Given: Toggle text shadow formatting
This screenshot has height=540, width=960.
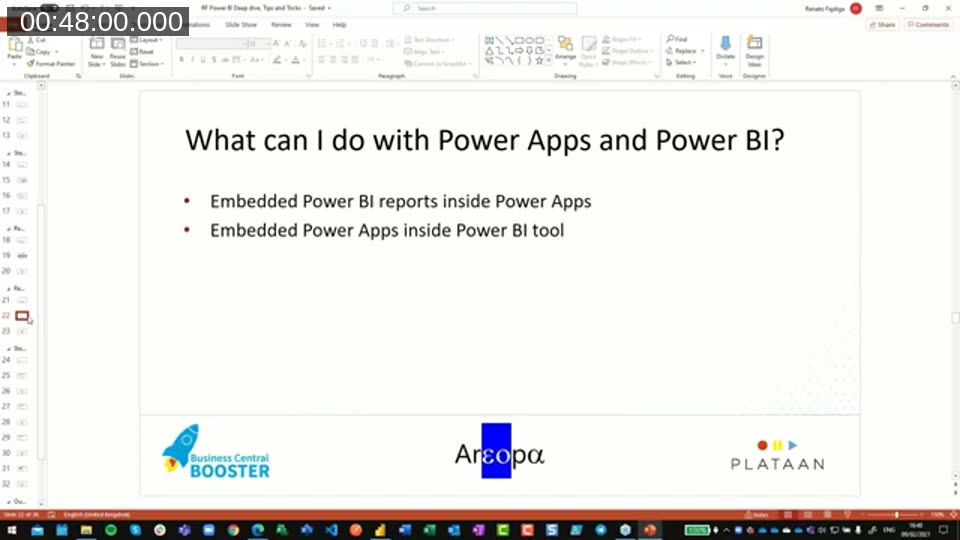Looking at the screenshot, I should point(214,60).
